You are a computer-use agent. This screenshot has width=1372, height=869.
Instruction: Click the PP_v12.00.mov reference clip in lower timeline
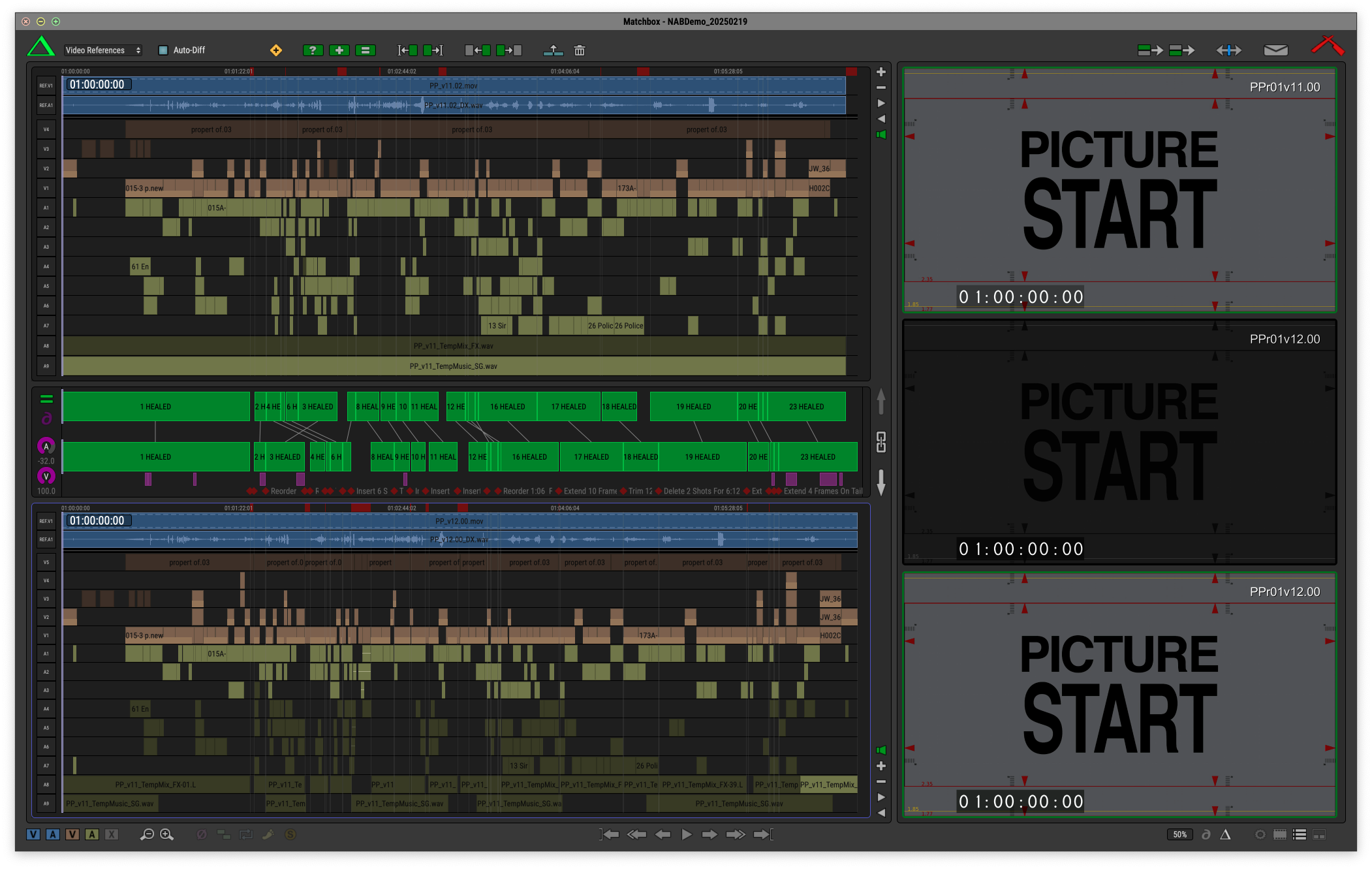[460, 521]
